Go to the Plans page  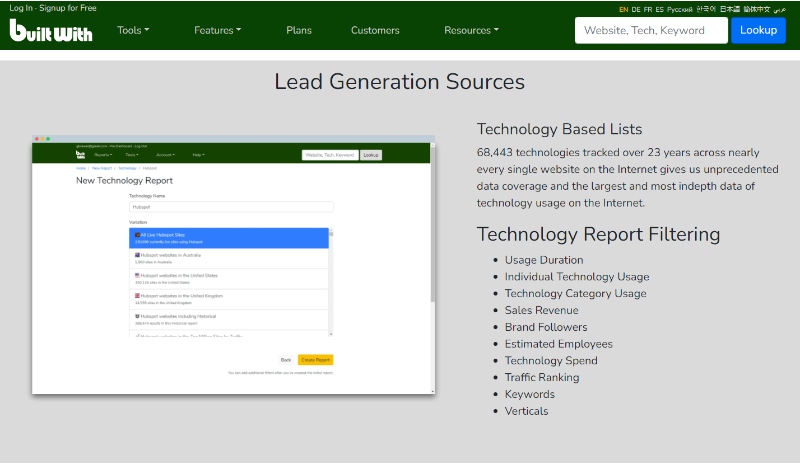(298, 30)
